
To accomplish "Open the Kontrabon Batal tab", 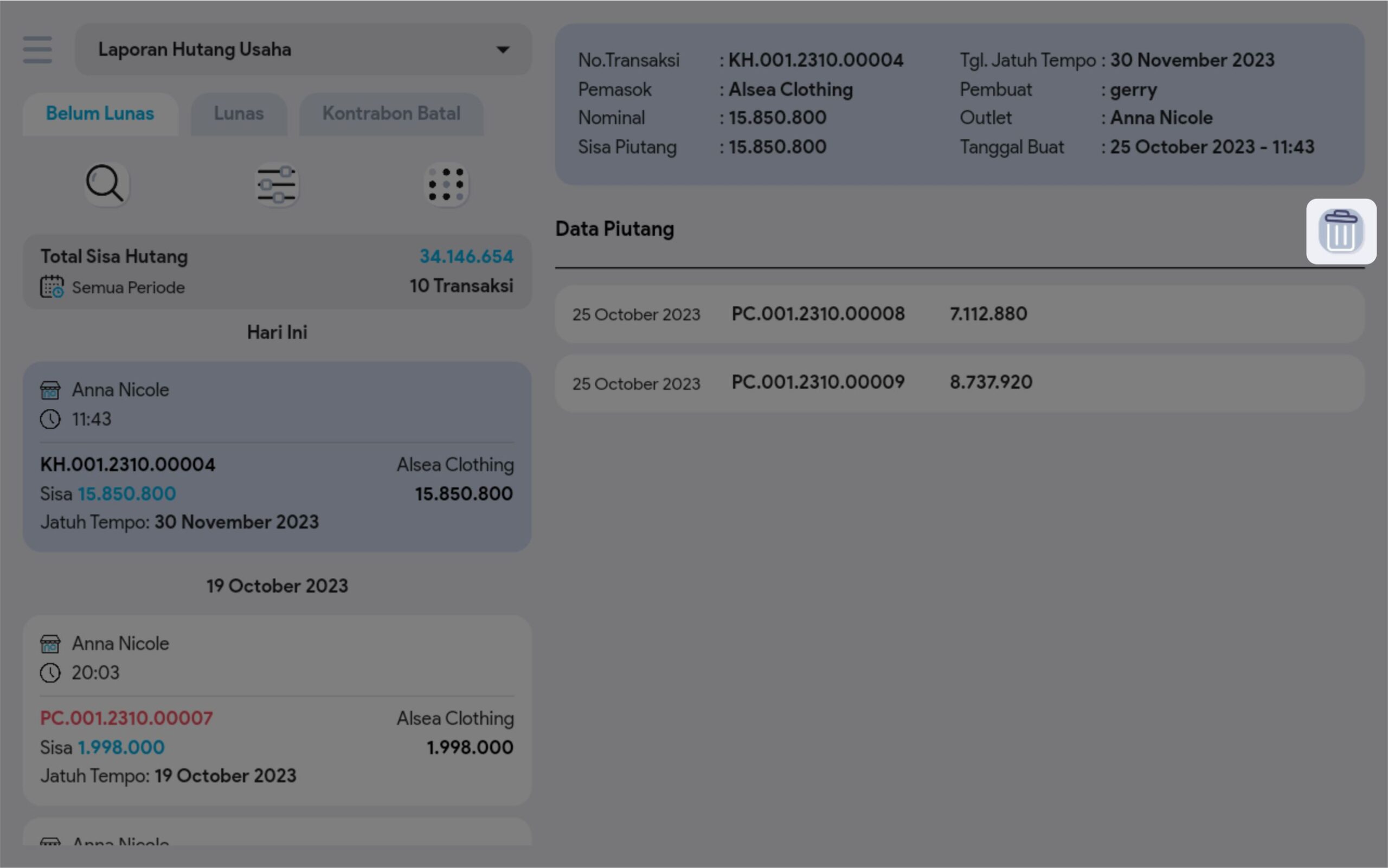I will [x=391, y=114].
